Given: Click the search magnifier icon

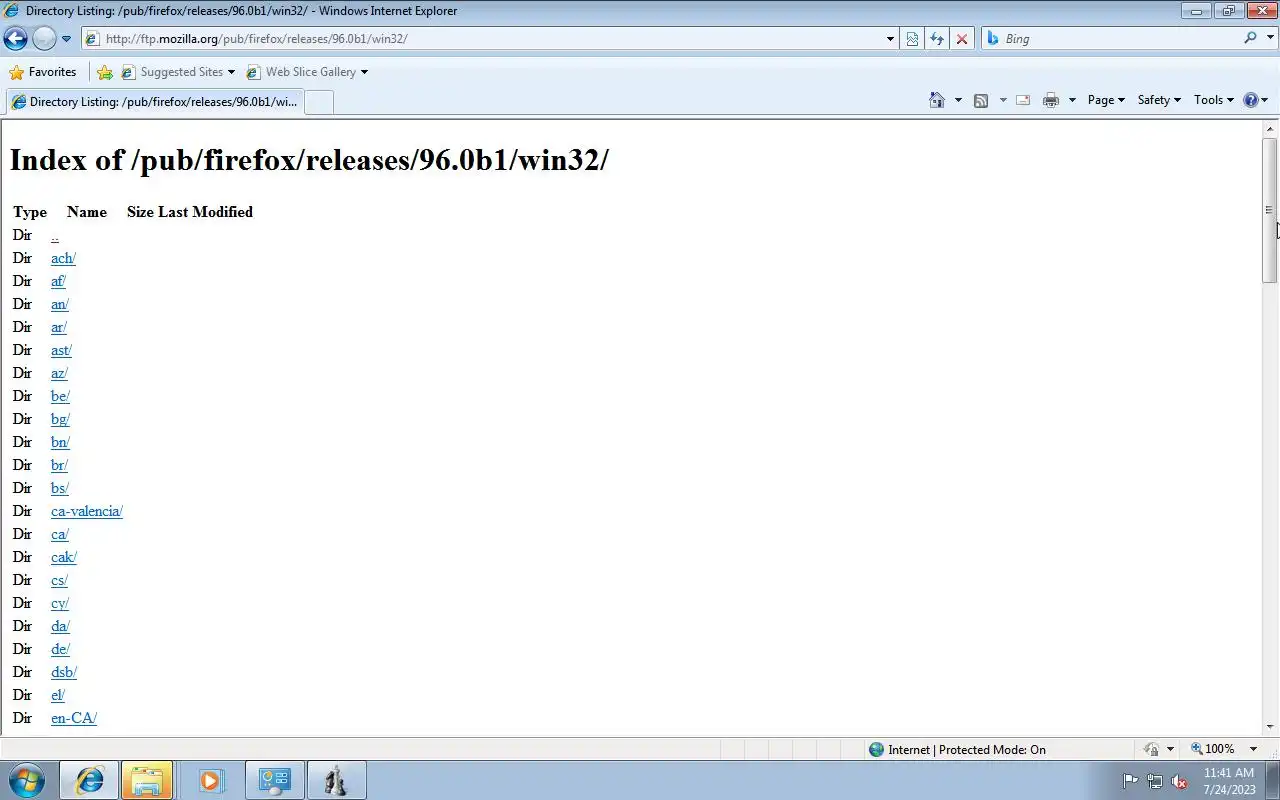Looking at the screenshot, I should pos(1250,38).
